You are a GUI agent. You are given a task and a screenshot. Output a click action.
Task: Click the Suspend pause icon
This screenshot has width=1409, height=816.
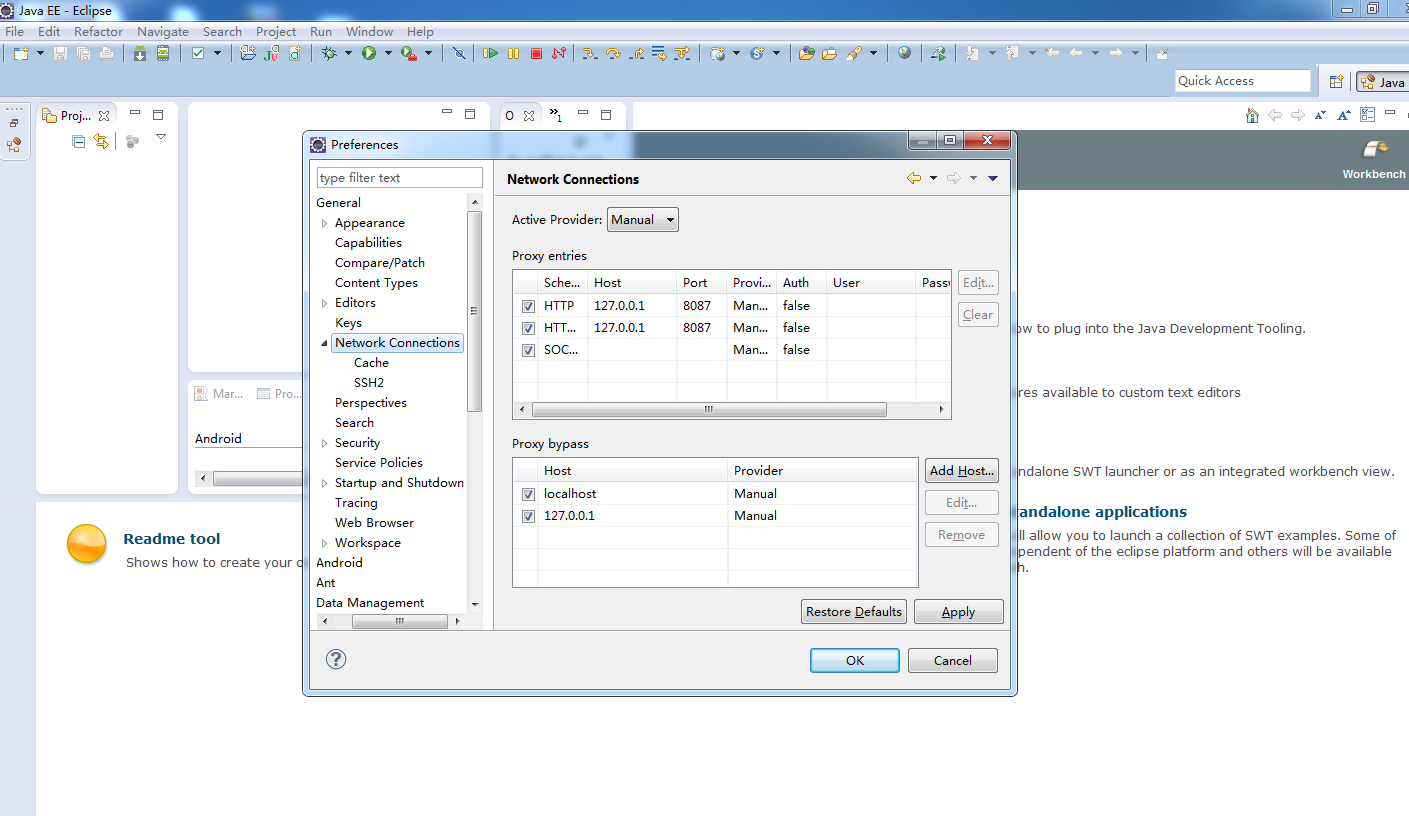coord(513,53)
